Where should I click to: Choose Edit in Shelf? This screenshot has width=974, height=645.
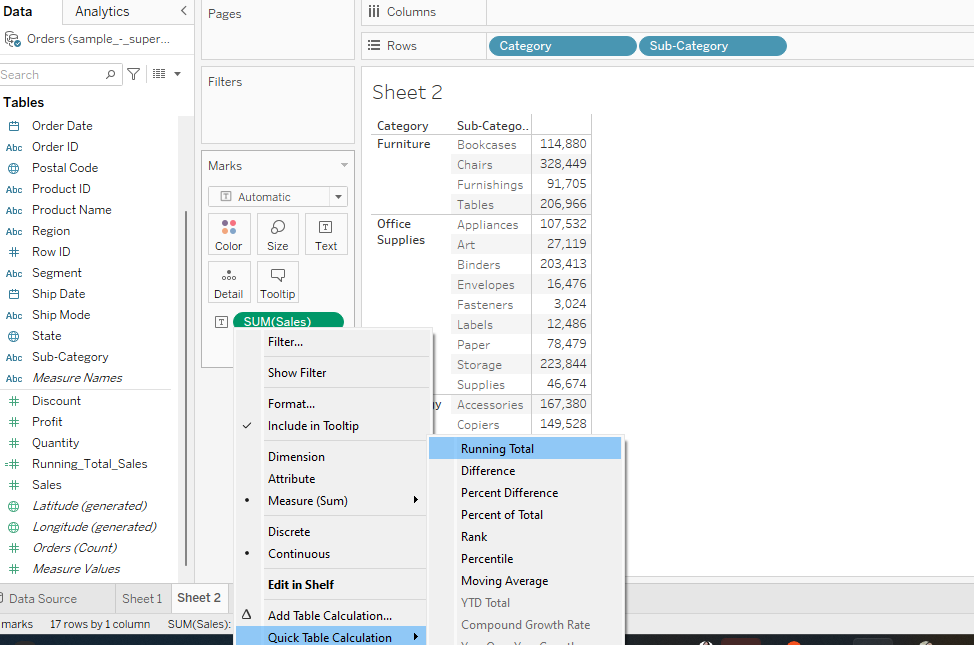pos(303,584)
